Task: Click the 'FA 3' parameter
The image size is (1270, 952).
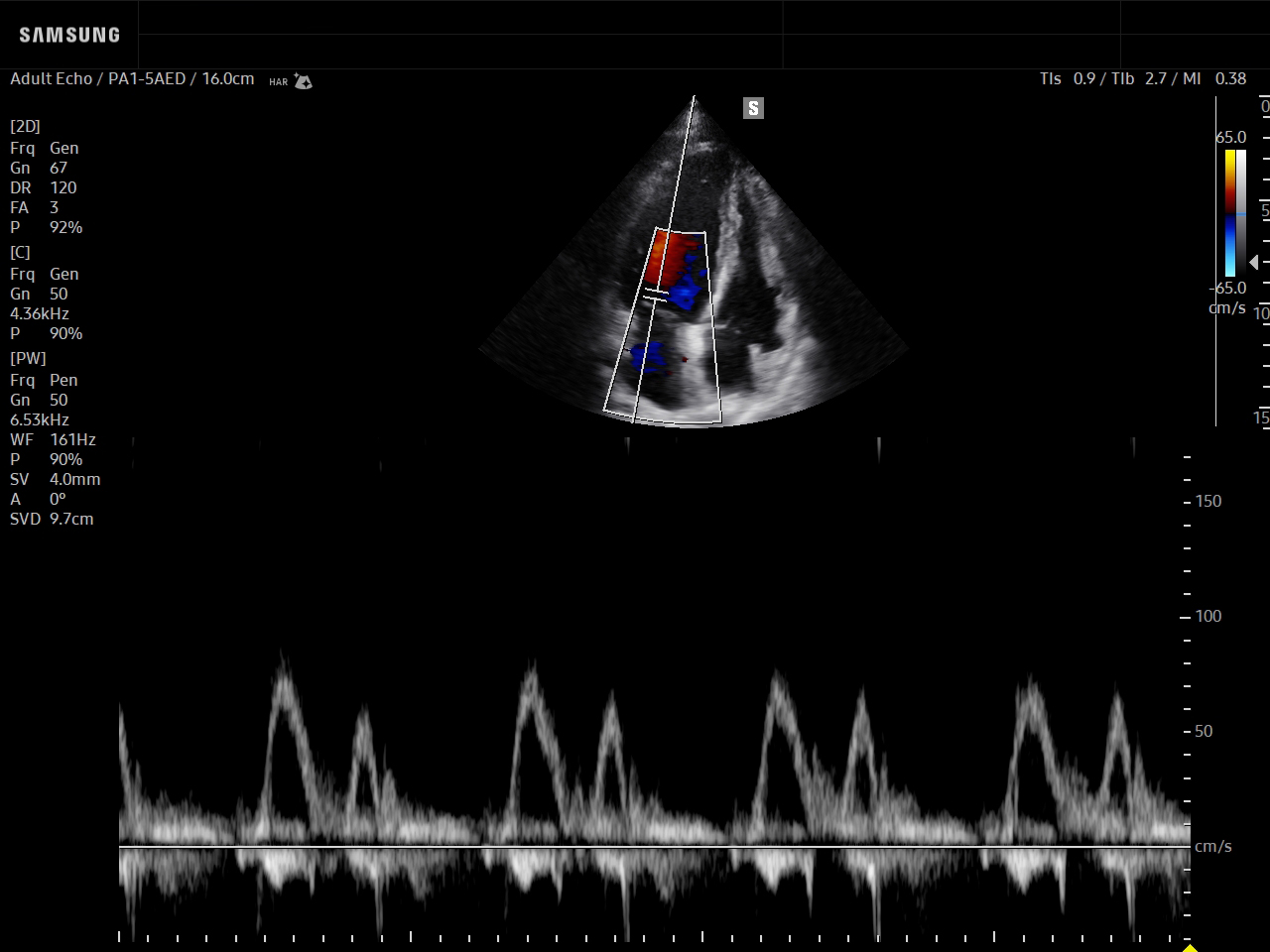Action: tap(35, 207)
